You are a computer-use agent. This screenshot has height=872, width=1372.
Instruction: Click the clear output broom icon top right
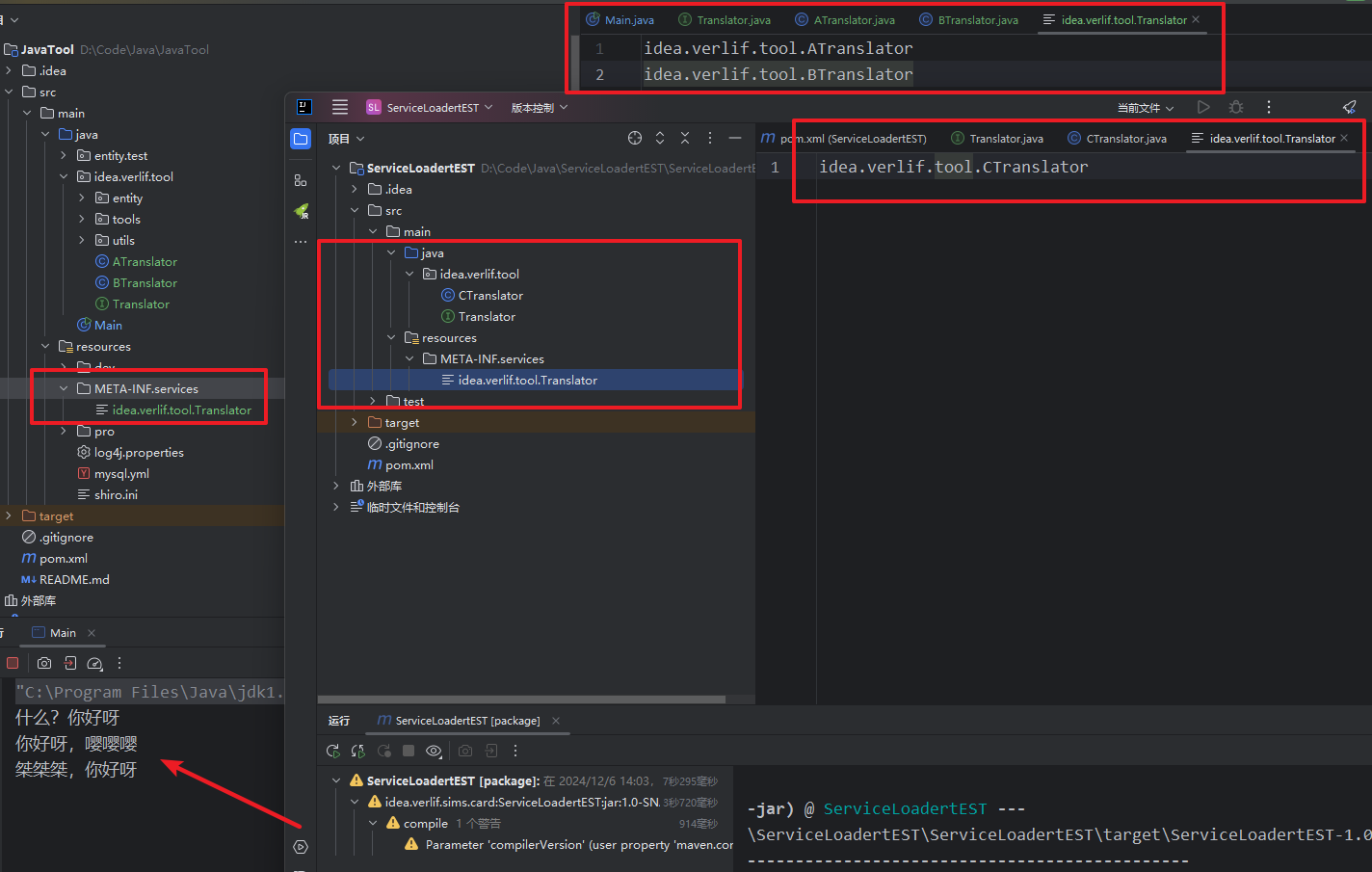tap(1349, 107)
